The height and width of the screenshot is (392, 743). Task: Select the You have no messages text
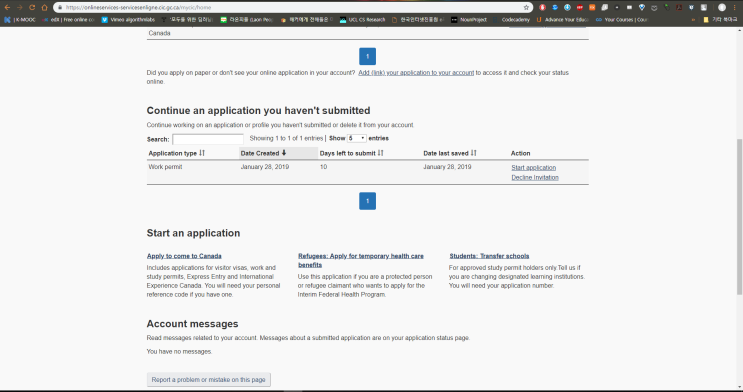tap(179, 352)
